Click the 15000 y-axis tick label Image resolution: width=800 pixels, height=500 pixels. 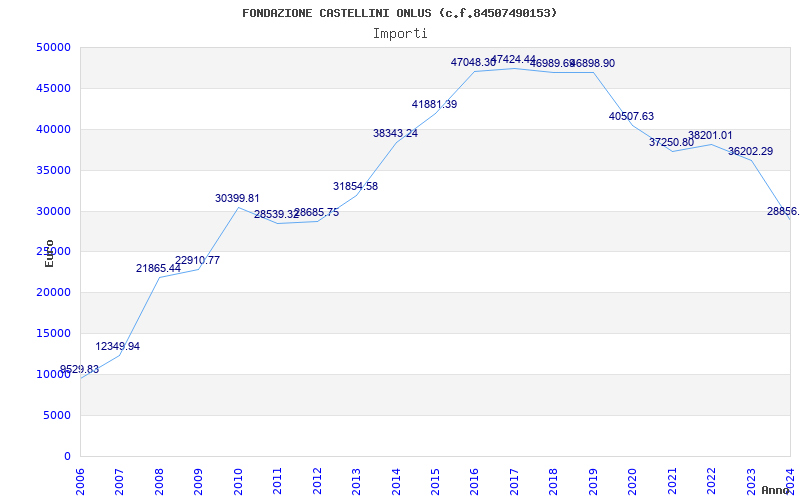[54, 333]
